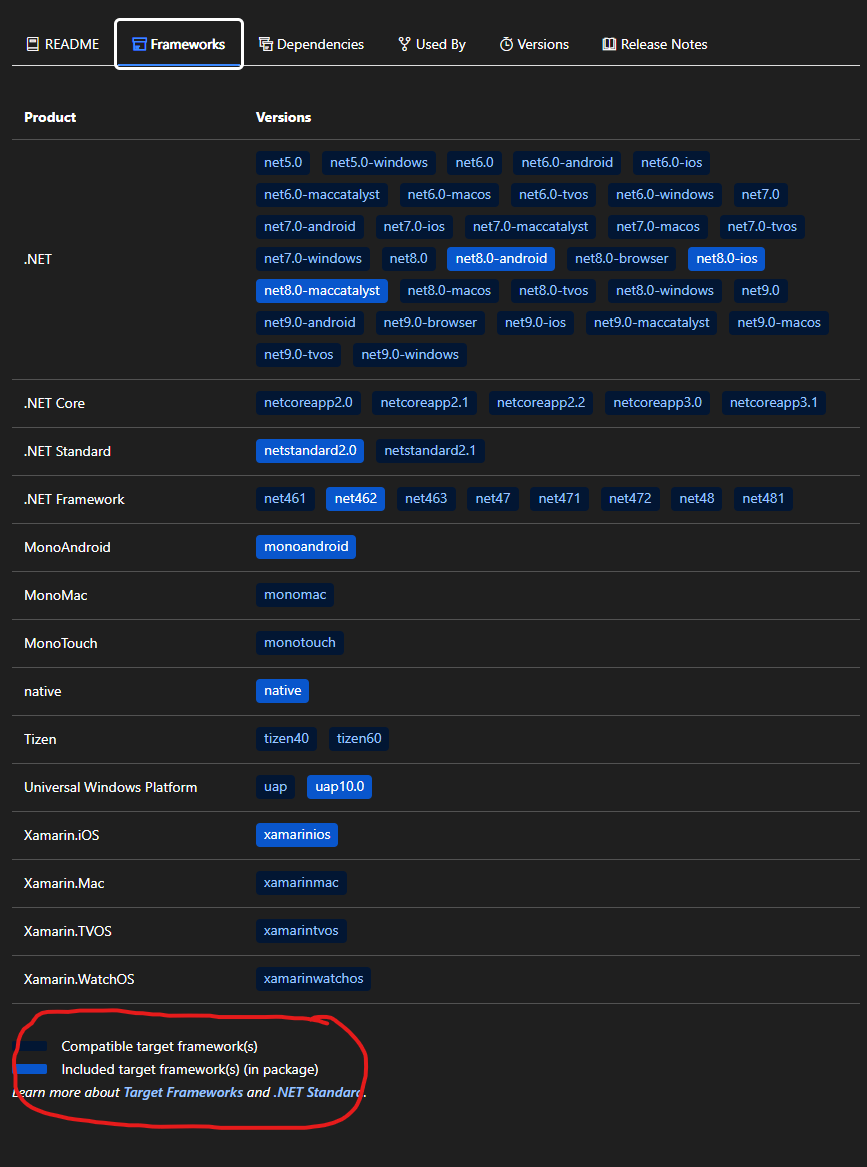Select the monomac badge
Screen dimensions: 867x1167
pos(295,595)
